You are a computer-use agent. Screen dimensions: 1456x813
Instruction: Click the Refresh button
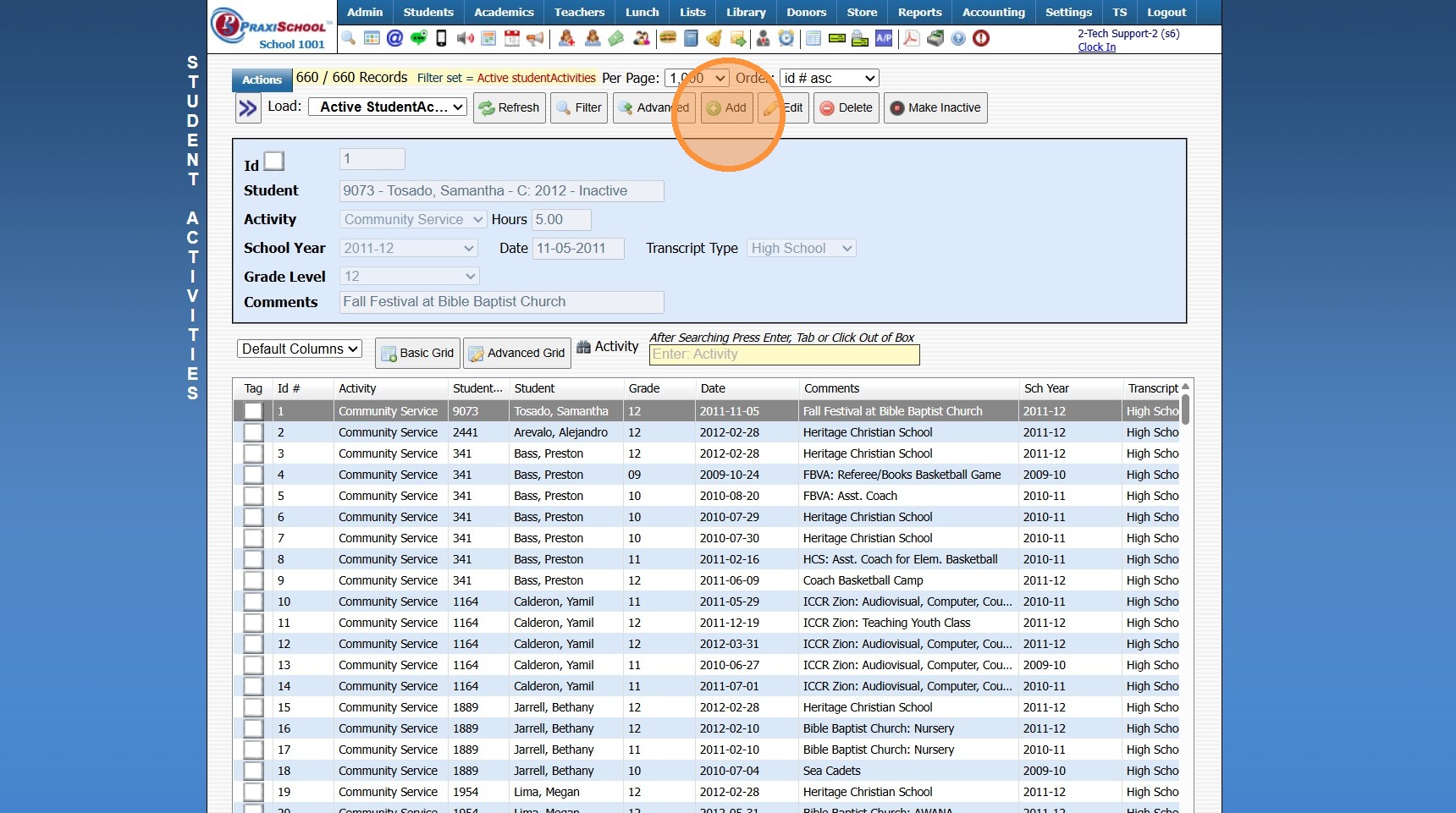509,107
